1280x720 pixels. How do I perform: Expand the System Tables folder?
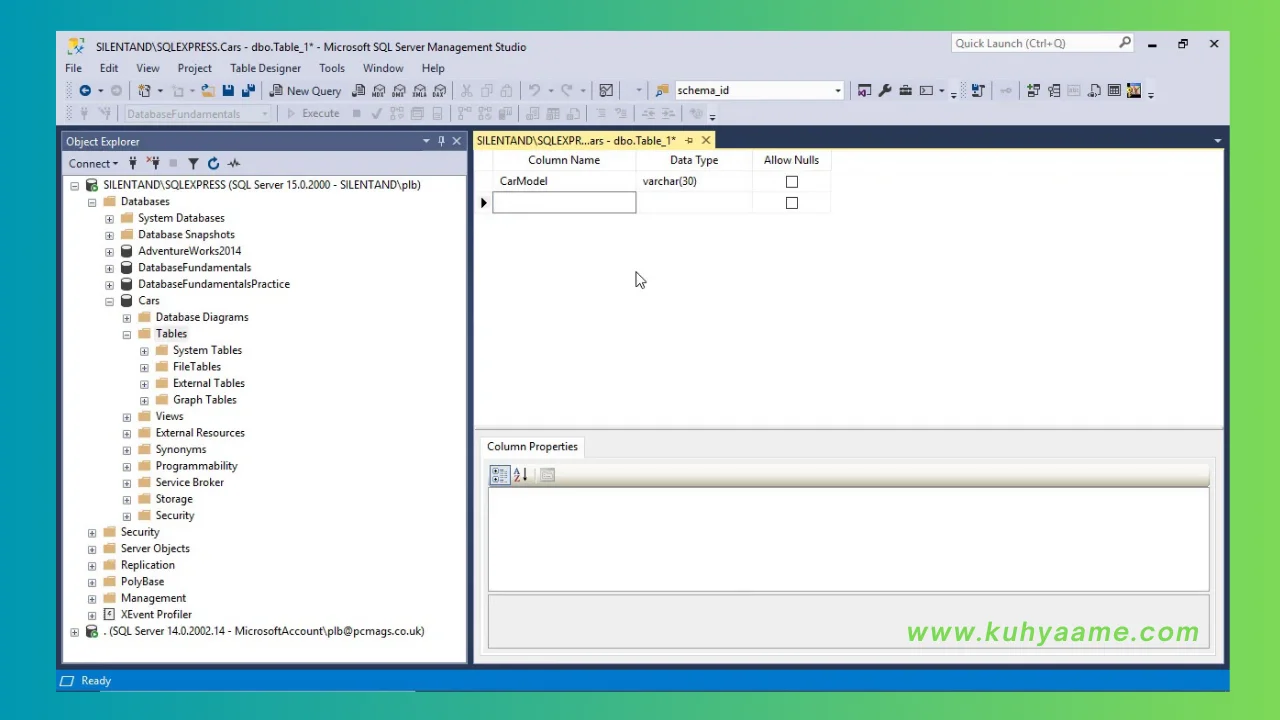pyautogui.click(x=144, y=350)
